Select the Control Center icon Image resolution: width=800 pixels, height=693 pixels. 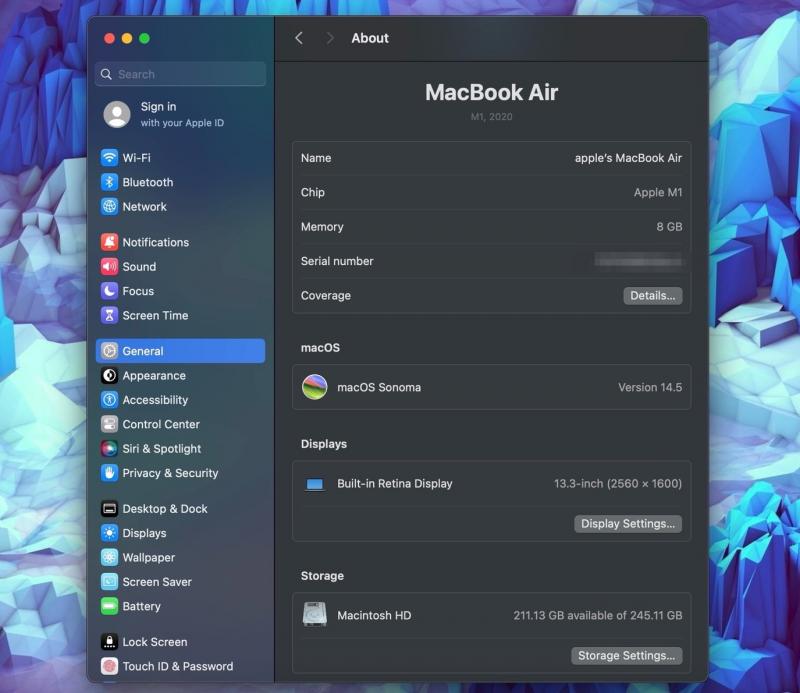109,424
